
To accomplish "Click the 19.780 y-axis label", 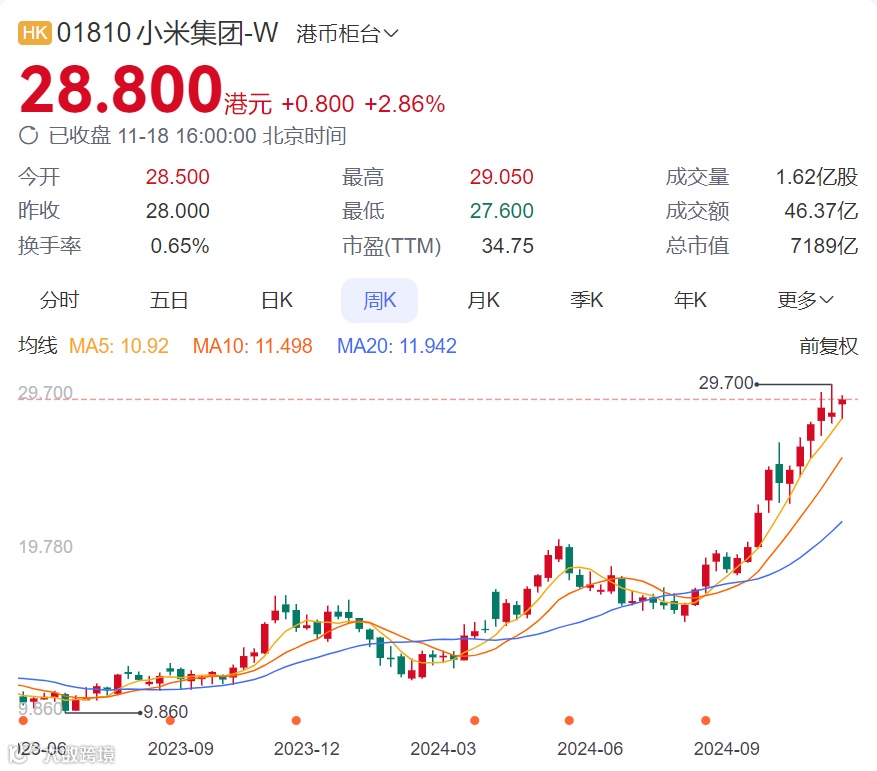I will [45, 547].
